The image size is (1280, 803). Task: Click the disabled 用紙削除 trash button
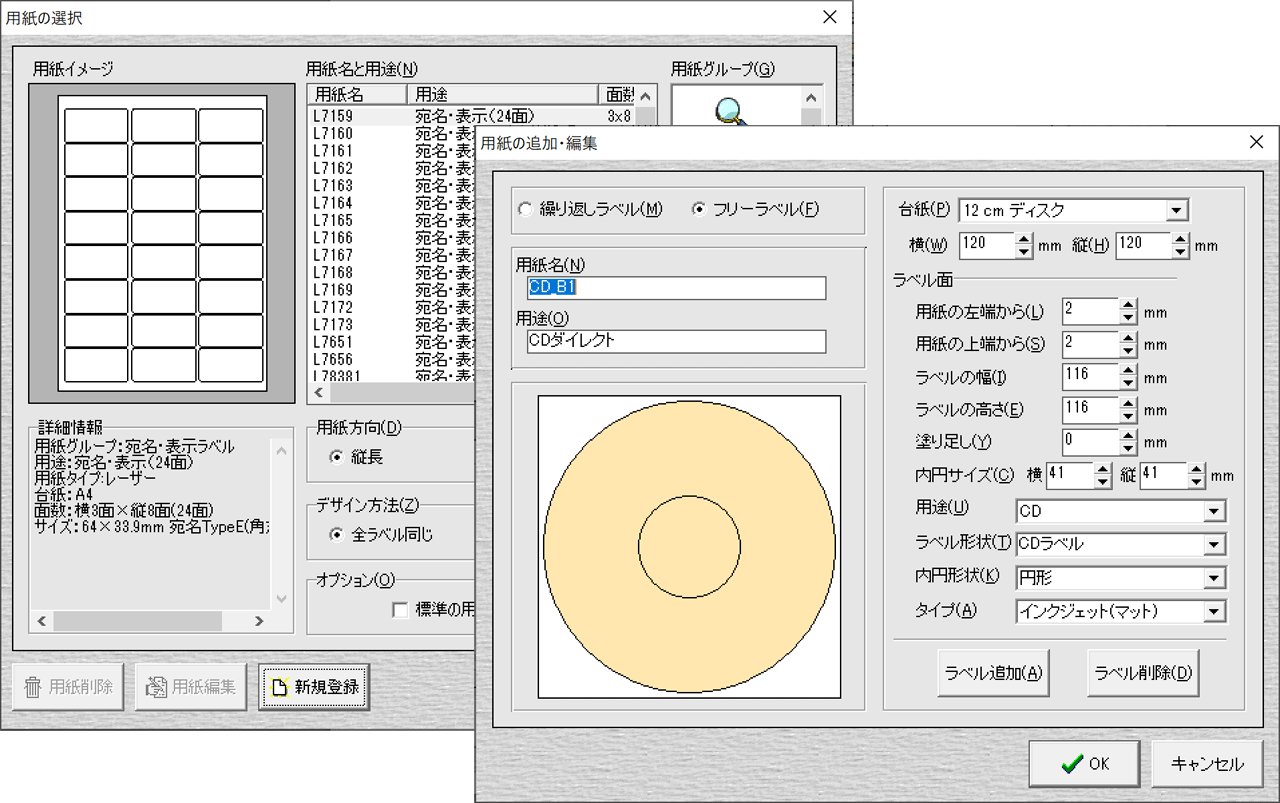[x=68, y=687]
